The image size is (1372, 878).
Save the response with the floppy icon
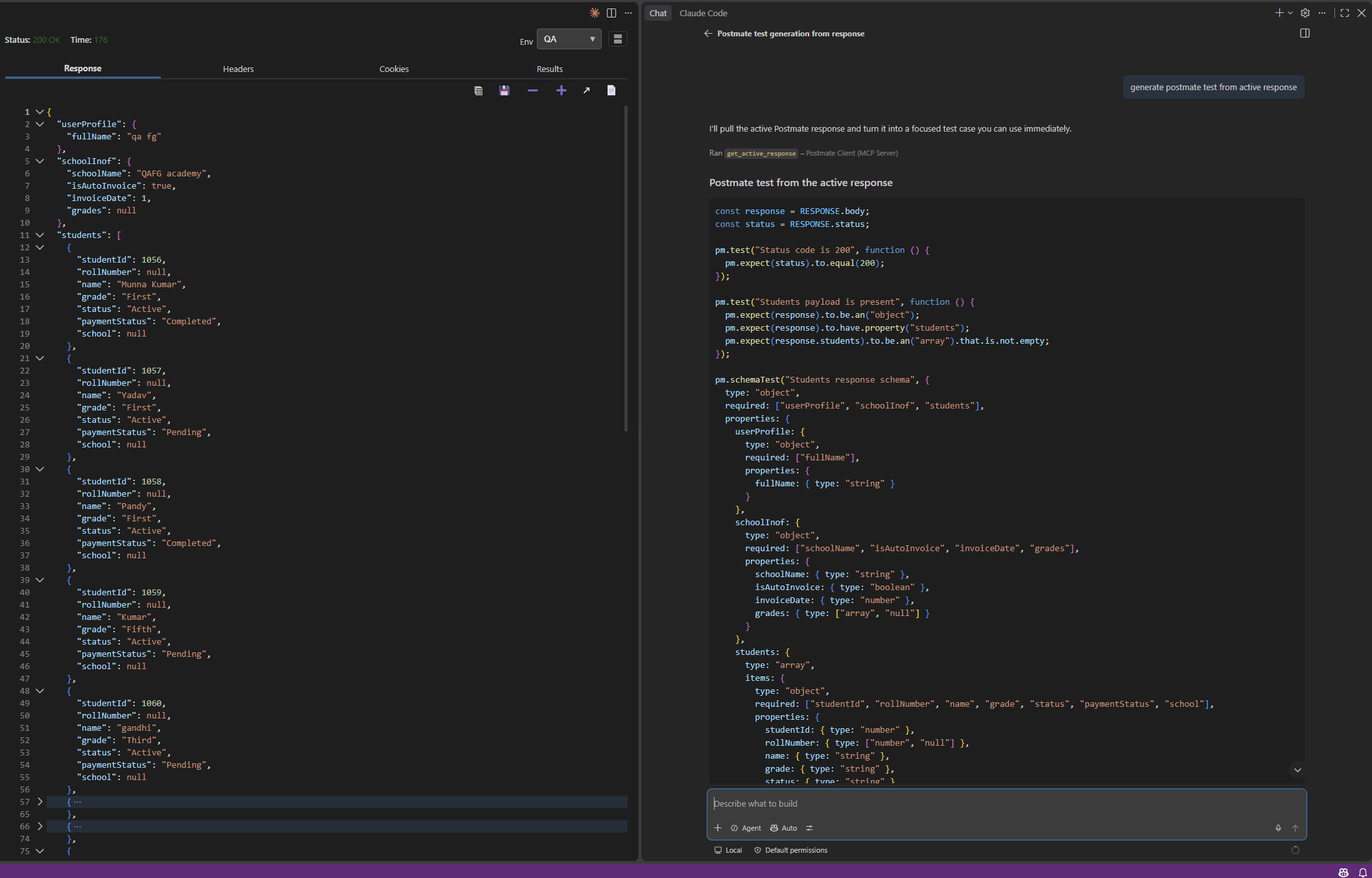[504, 91]
